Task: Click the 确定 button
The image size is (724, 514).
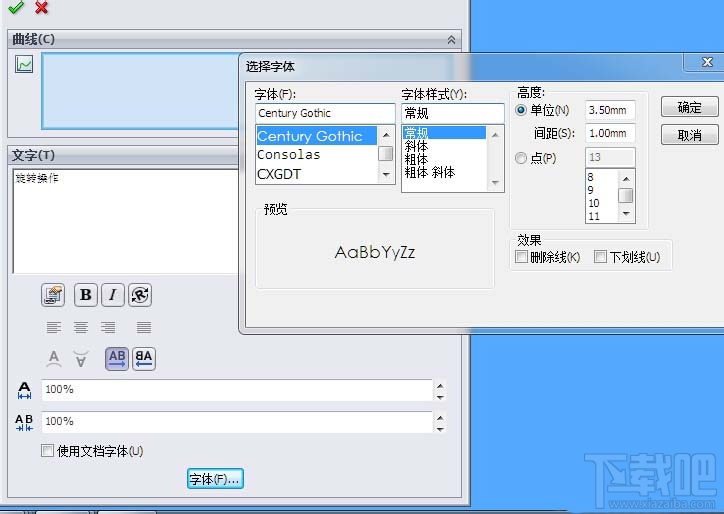Action: tap(689, 107)
